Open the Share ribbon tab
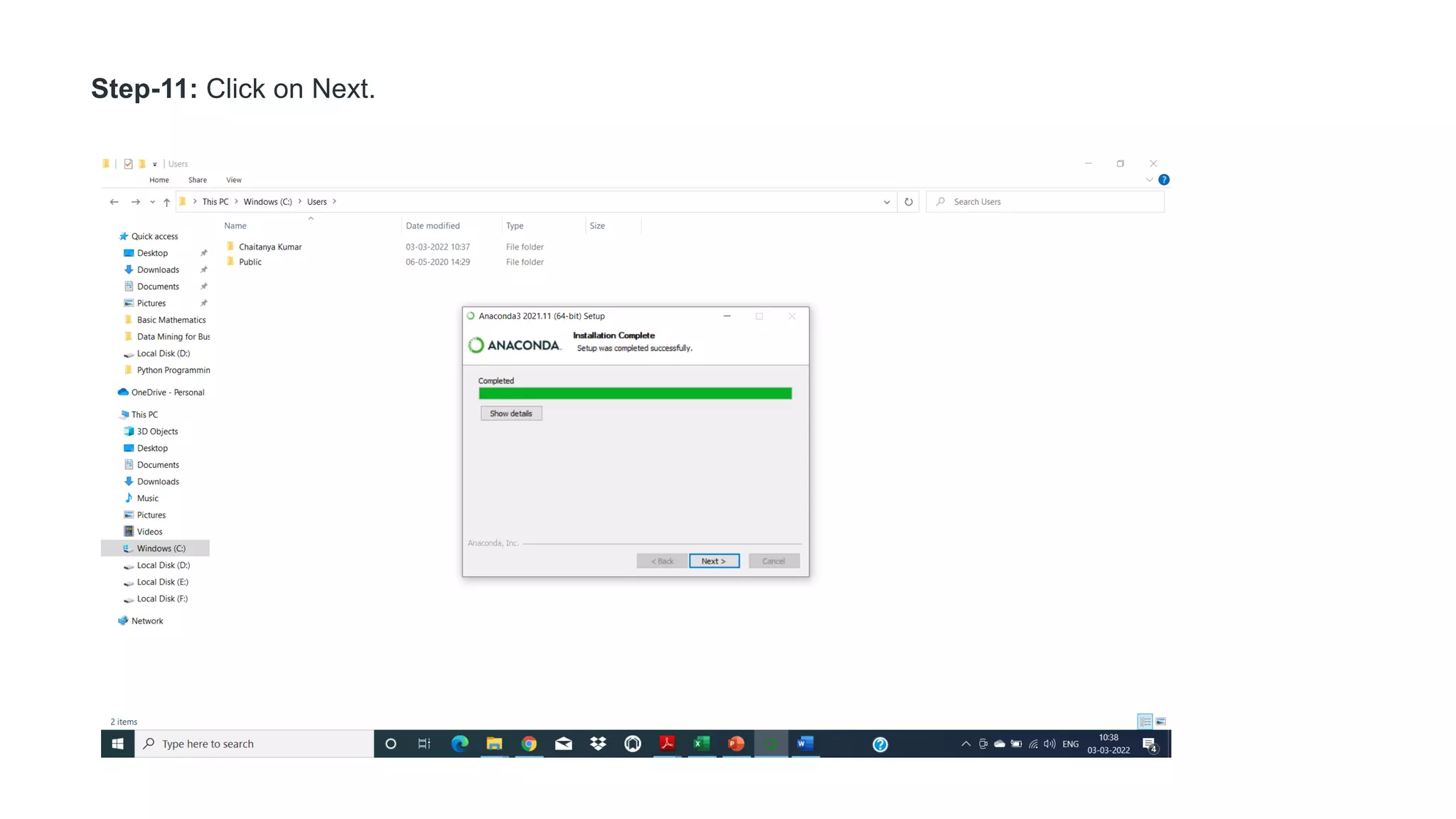This screenshot has width=1456, height=819. (198, 180)
